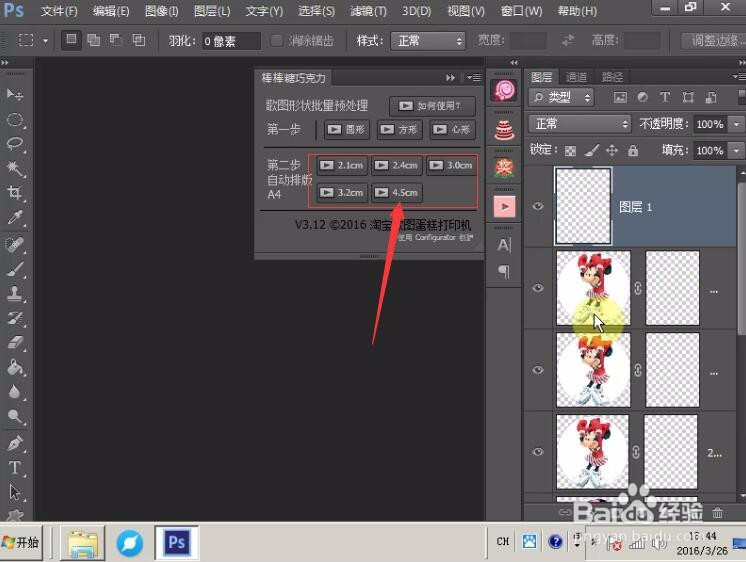Filter layers by adjustment type
This screenshot has height=562, width=746.
(643, 98)
